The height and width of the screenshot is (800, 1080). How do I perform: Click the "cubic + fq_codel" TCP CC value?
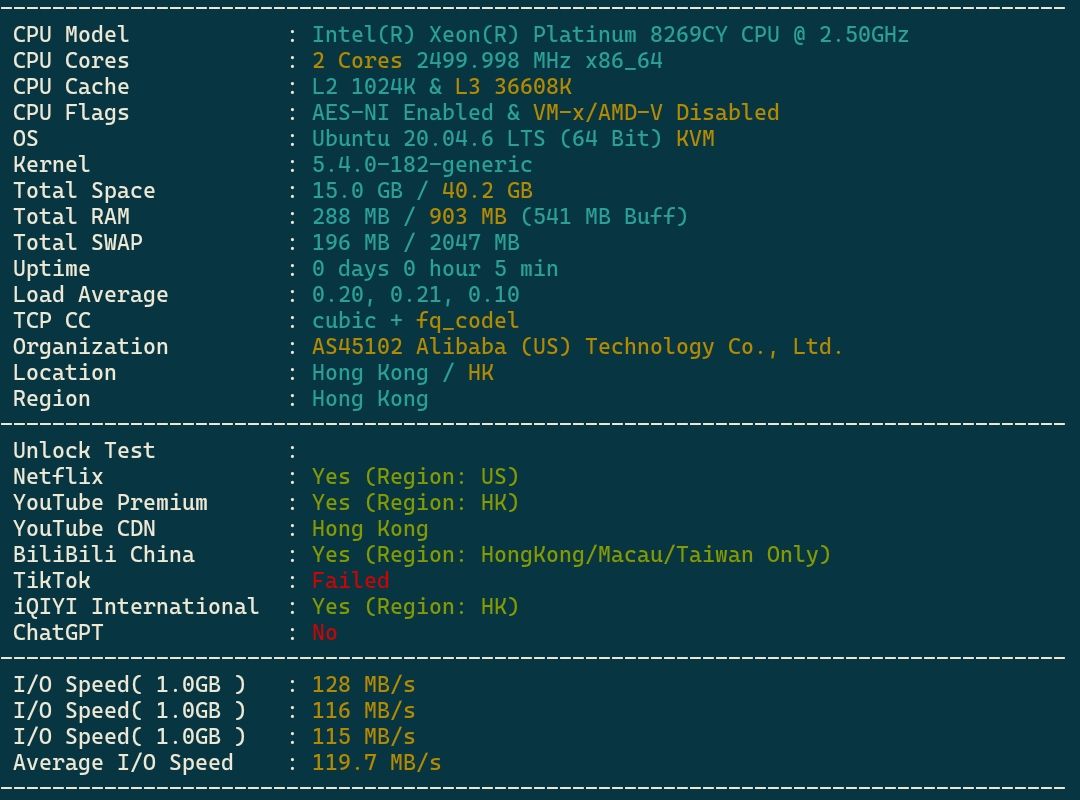pos(415,321)
